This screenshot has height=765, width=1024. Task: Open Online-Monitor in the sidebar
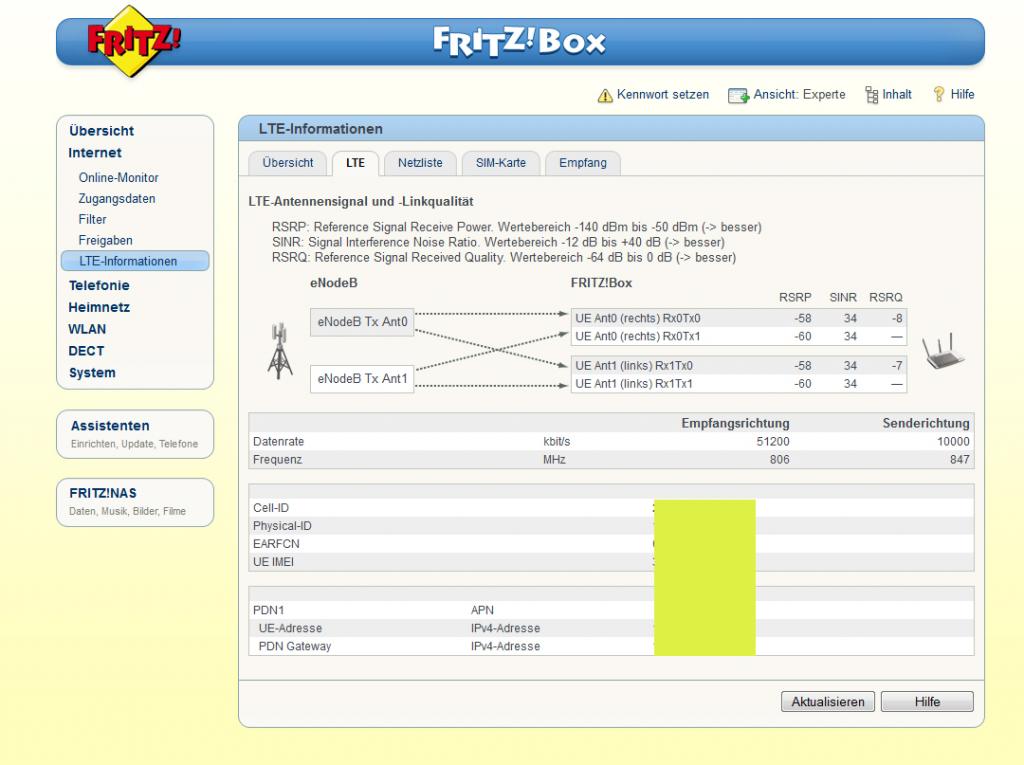118,178
